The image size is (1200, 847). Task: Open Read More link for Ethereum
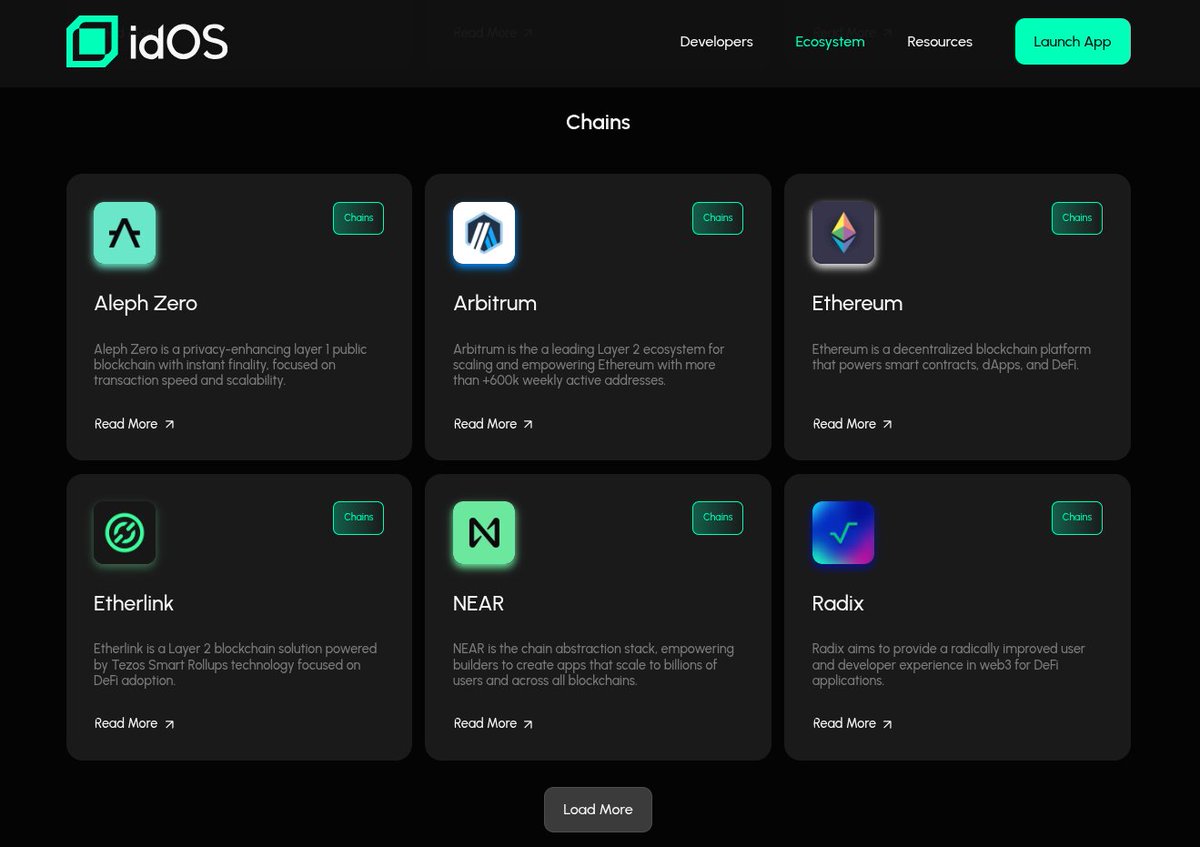pyautogui.click(x=852, y=424)
